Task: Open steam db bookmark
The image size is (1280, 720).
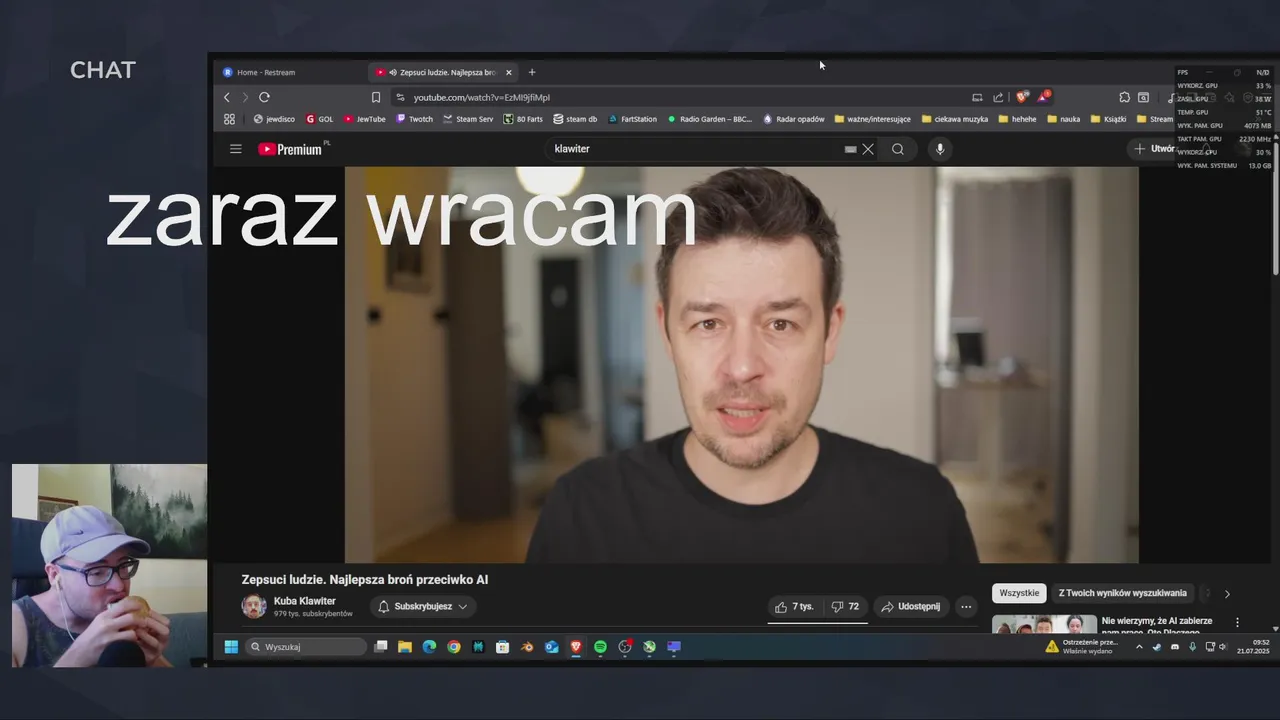Action: [575, 119]
